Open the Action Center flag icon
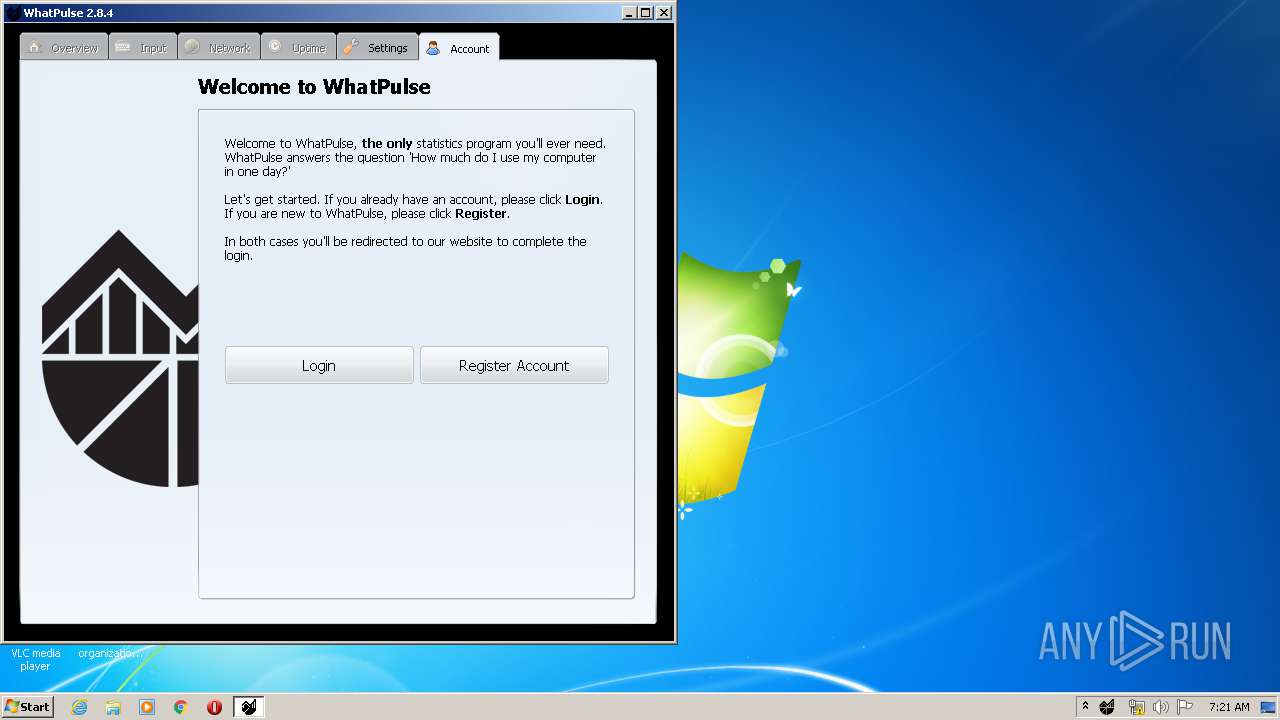 coord(1185,707)
